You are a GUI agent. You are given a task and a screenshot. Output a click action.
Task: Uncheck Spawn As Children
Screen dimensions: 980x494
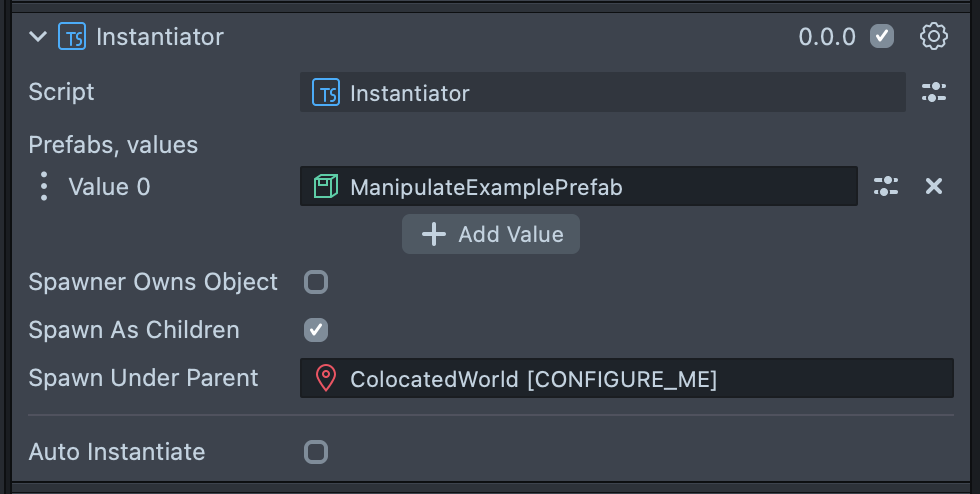click(316, 330)
